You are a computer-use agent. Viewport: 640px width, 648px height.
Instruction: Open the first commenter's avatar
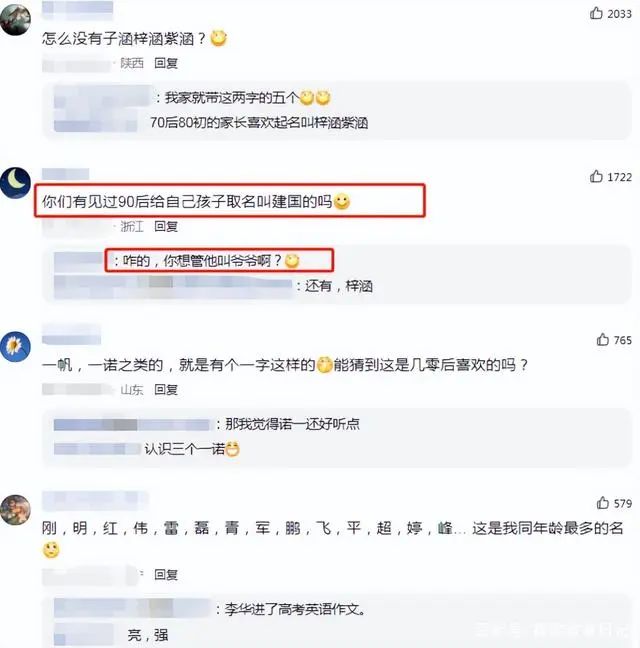coord(15,19)
